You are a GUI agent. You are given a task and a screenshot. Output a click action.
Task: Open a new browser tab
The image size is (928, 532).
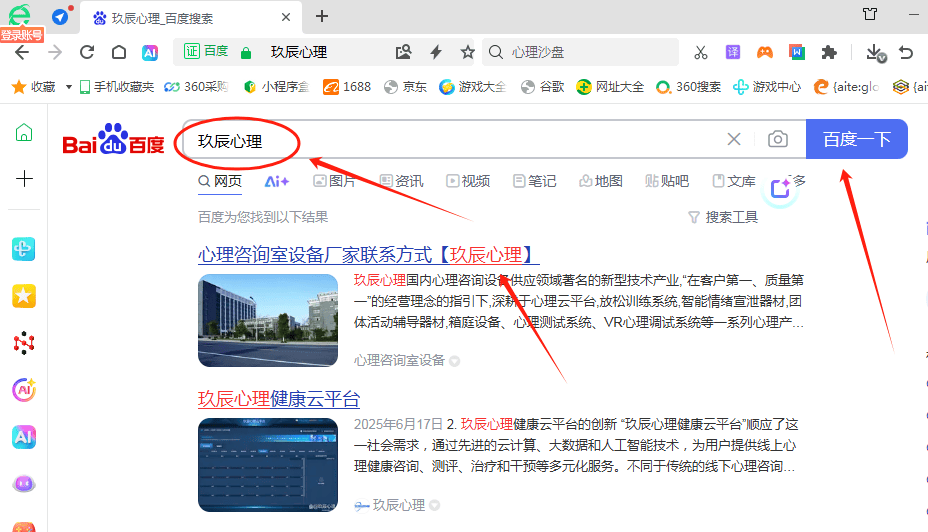(322, 16)
